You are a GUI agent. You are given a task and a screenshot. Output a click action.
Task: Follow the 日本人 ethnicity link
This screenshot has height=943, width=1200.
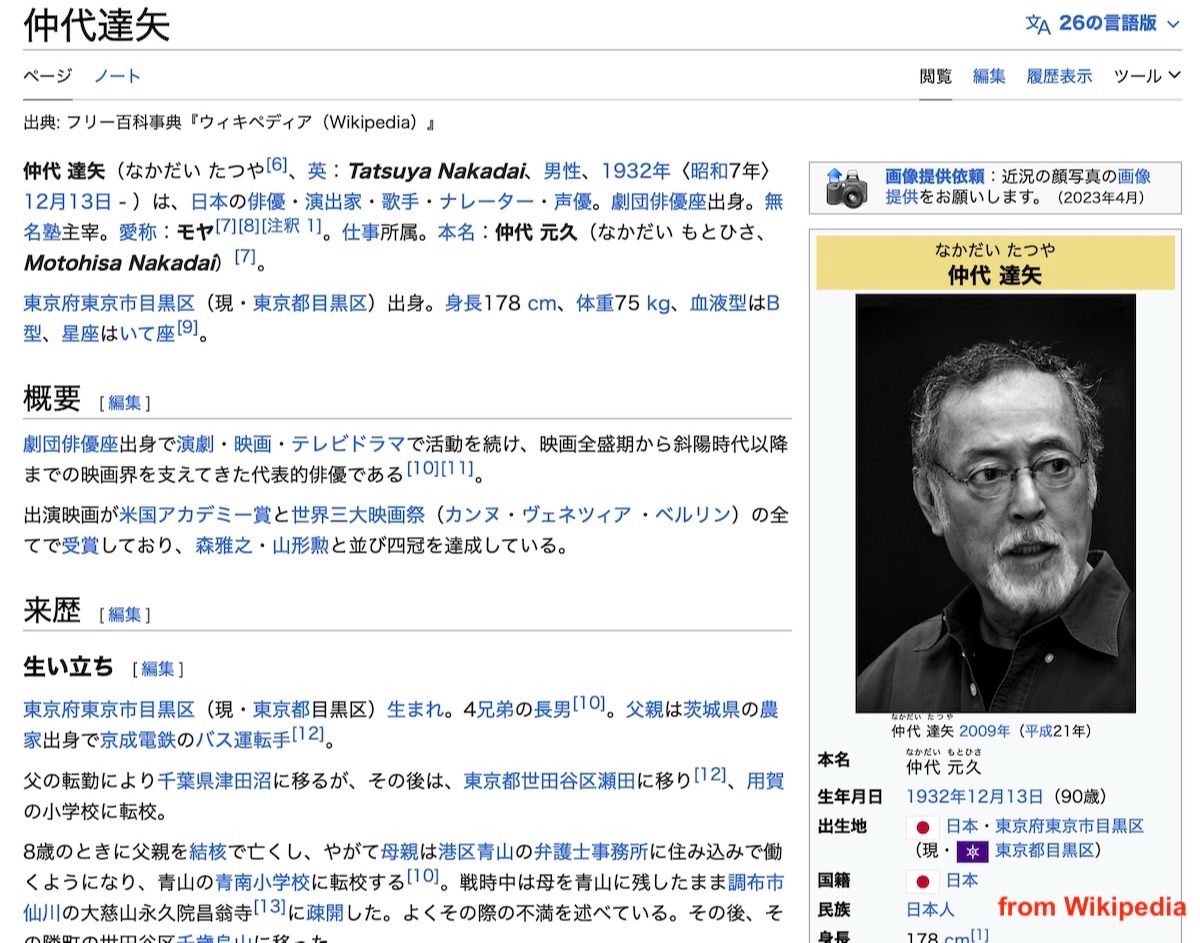click(x=930, y=910)
